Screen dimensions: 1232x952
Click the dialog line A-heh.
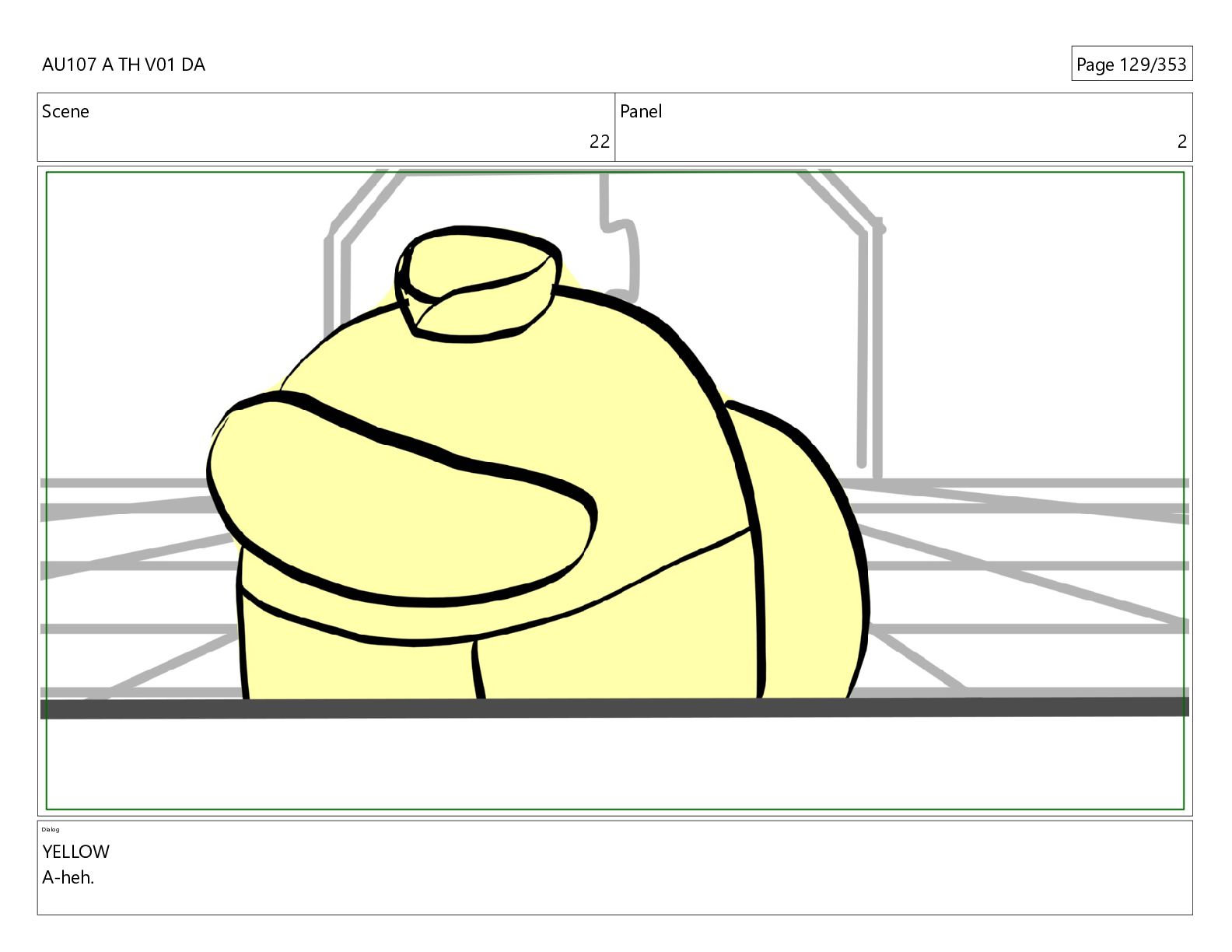68,877
